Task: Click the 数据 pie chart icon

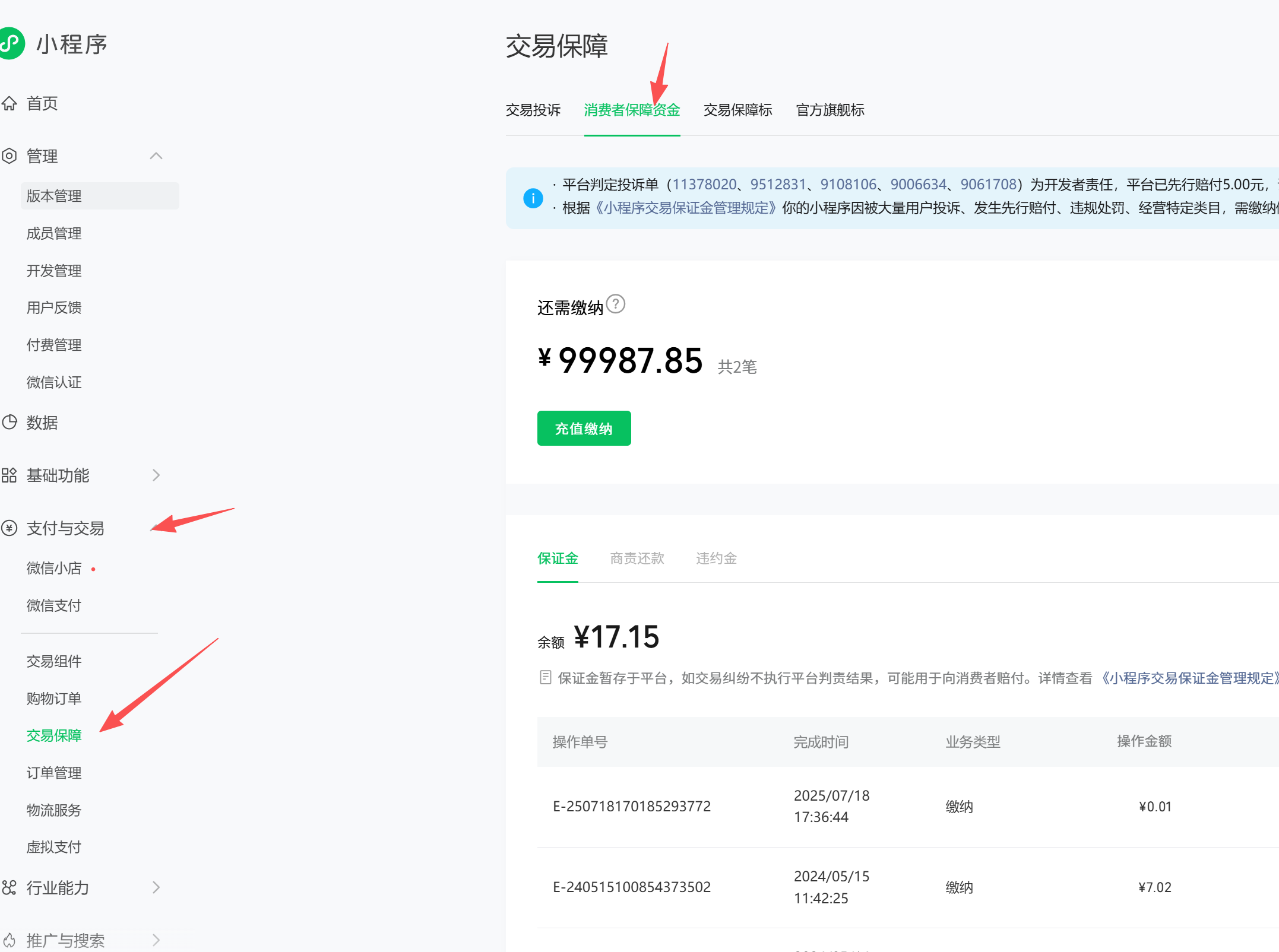Action: tap(9, 423)
